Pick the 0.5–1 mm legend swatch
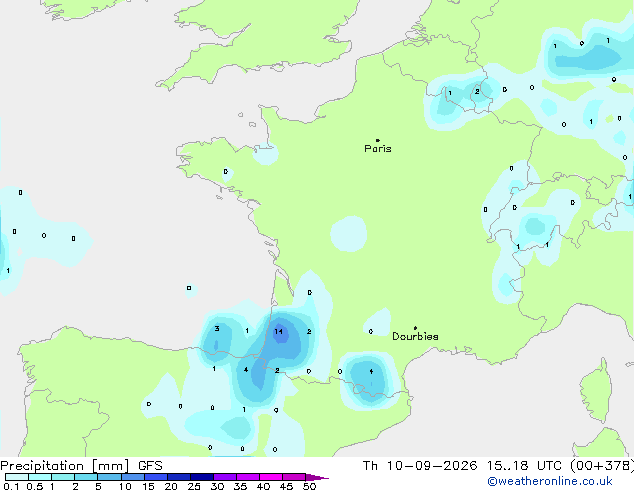 [40, 477]
